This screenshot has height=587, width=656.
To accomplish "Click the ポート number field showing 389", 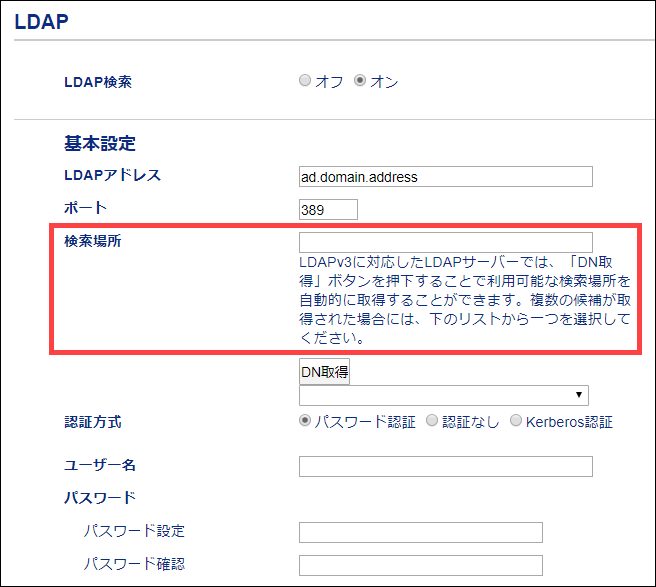I will point(328,210).
